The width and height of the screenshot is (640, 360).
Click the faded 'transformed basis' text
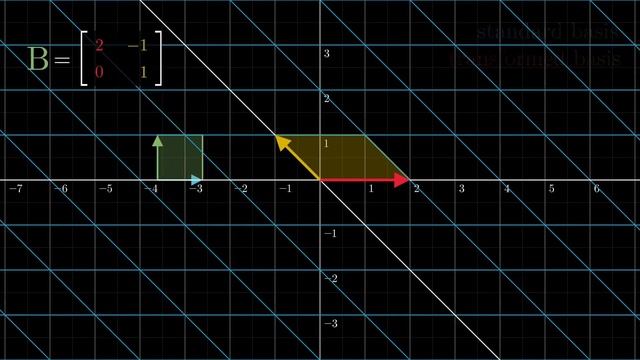(536, 59)
